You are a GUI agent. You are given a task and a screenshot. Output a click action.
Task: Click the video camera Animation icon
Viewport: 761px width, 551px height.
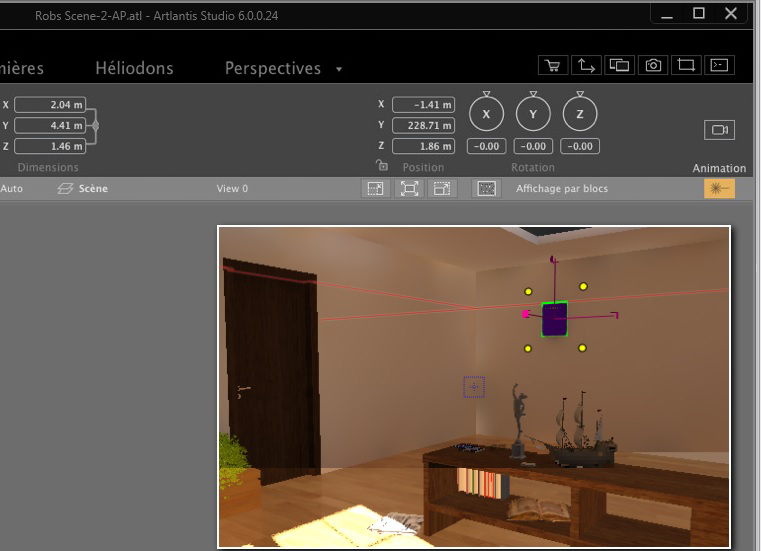click(719, 130)
